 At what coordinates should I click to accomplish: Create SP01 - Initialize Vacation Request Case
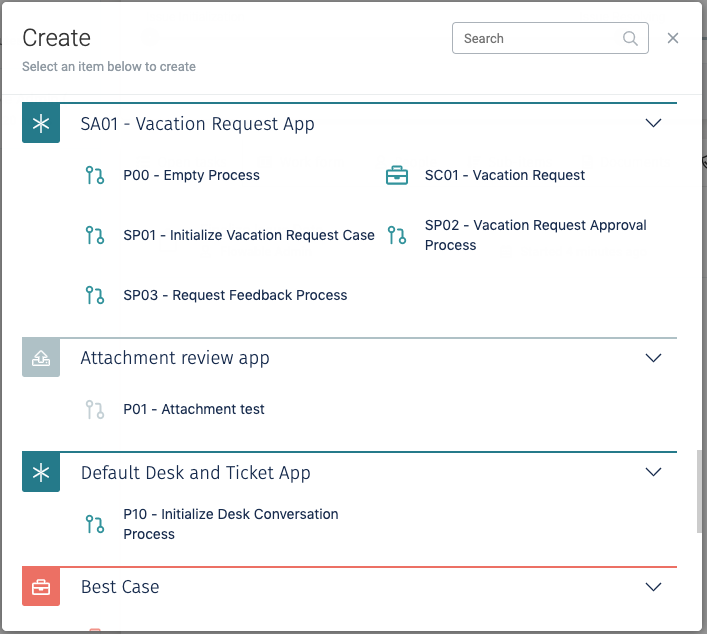pos(248,236)
